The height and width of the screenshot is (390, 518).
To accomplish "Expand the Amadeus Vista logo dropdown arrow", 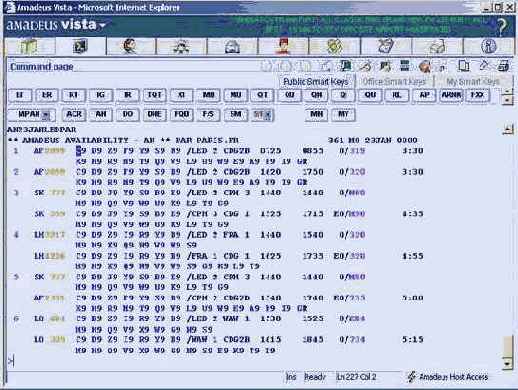I will point(103,25).
